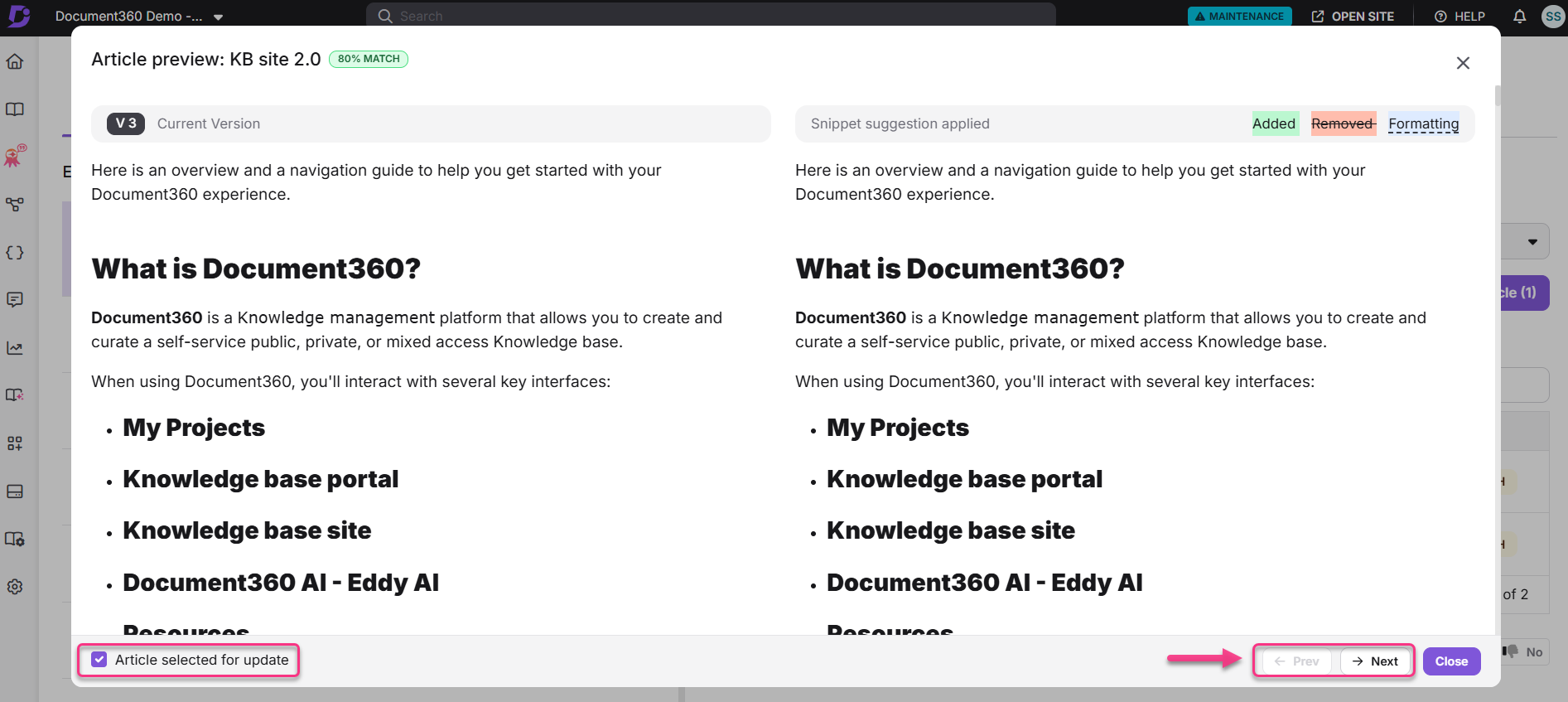1568x702 pixels.
Task: Click the purple Close button
Action: coord(1451,661)
